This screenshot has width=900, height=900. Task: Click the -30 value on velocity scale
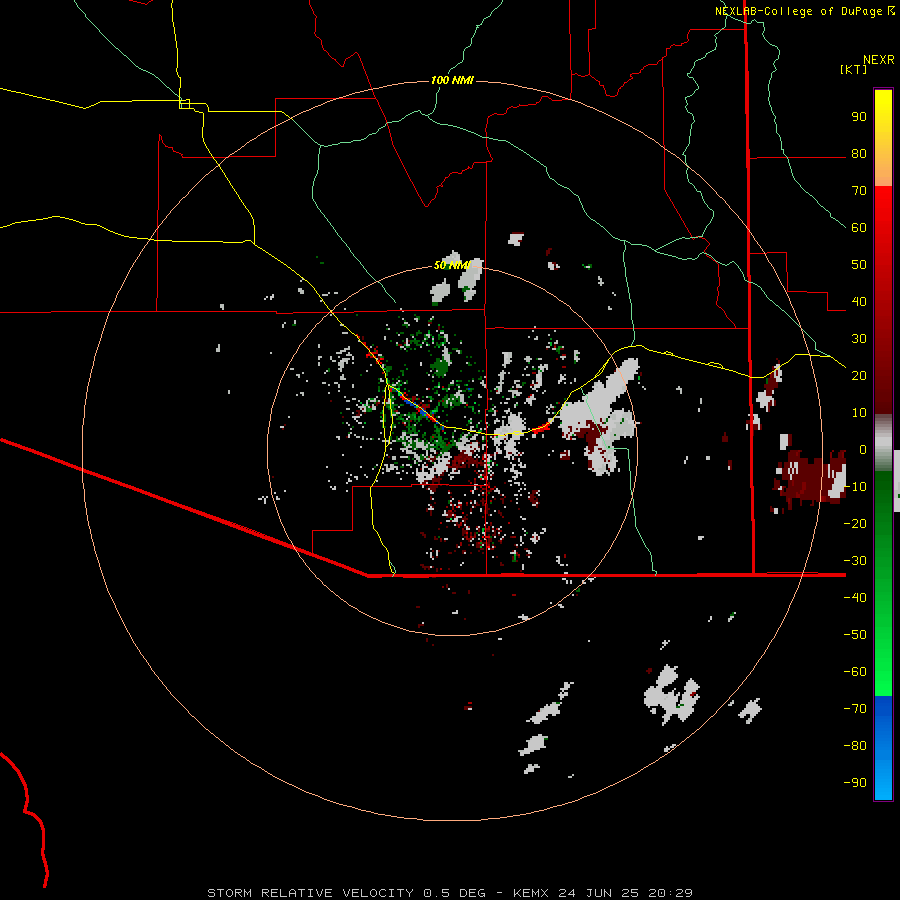855,561
